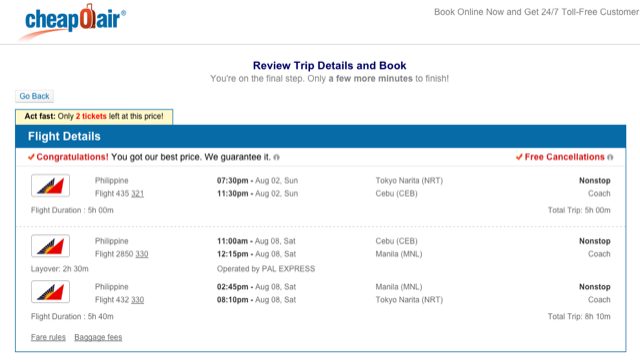Click 'Total Trip: 5h 00m' text
Image resolution: width=640 pixels, height=362 pixels.
579,211
